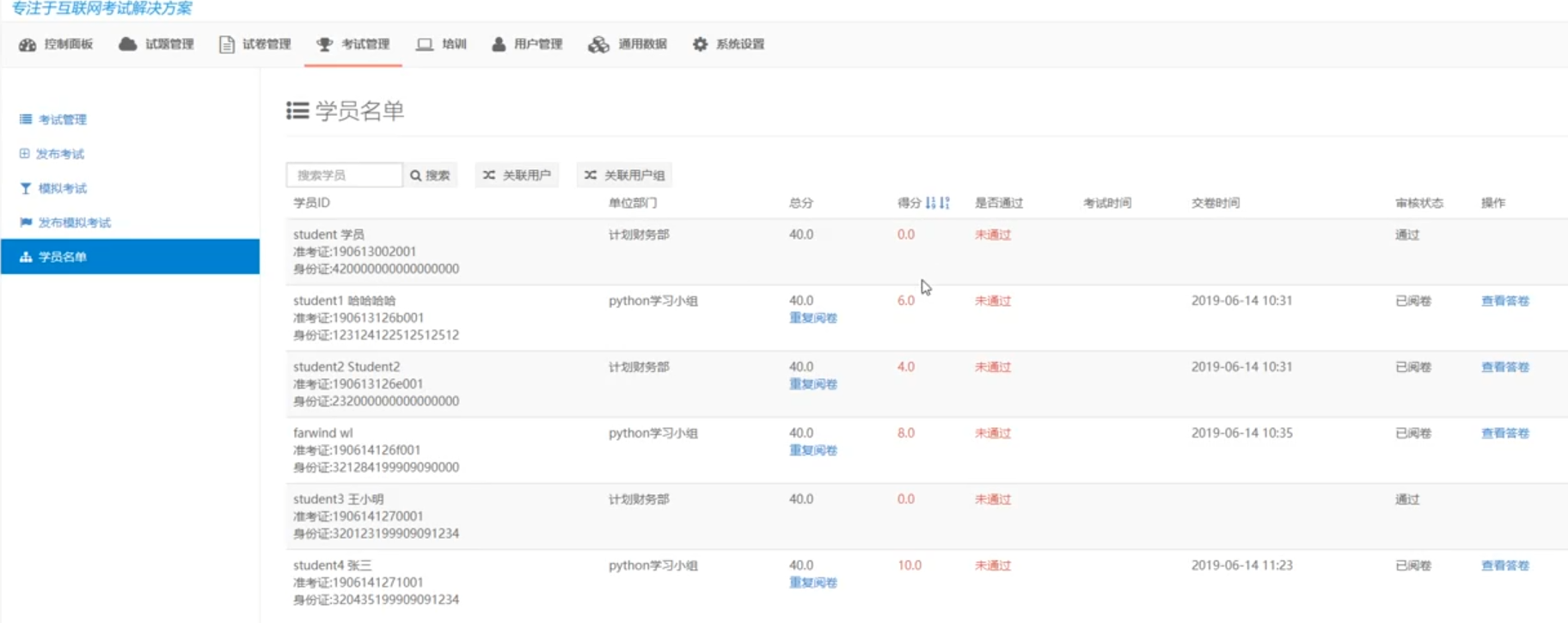Open 查看答卷 for student2
Screen dimensions: 1568x623
(x=1505, y=367)
